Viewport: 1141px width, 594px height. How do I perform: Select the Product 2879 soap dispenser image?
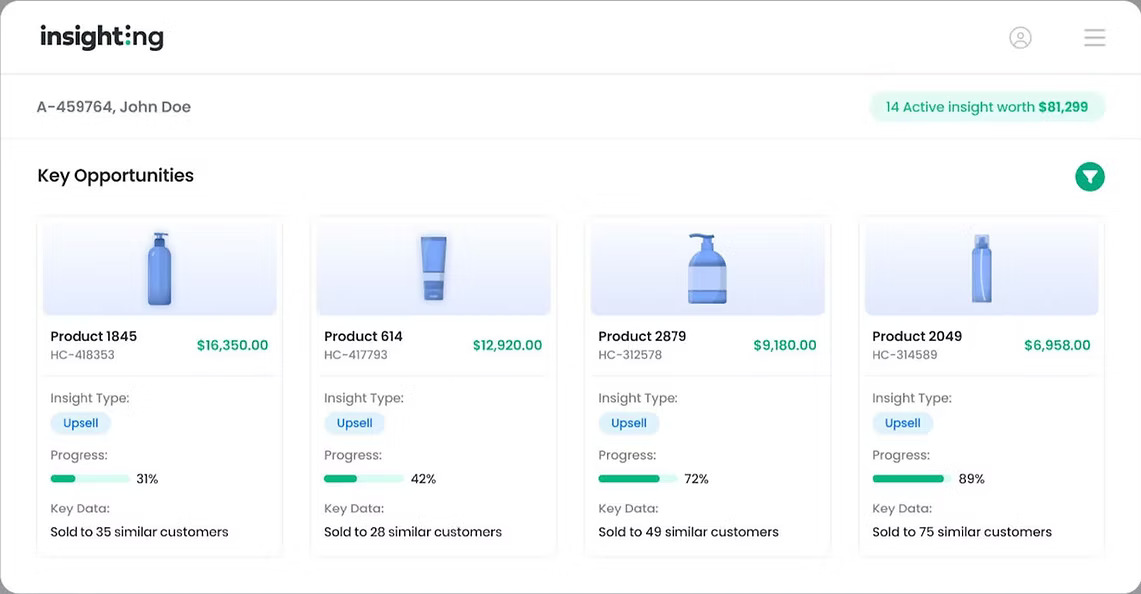click(707, 268)
